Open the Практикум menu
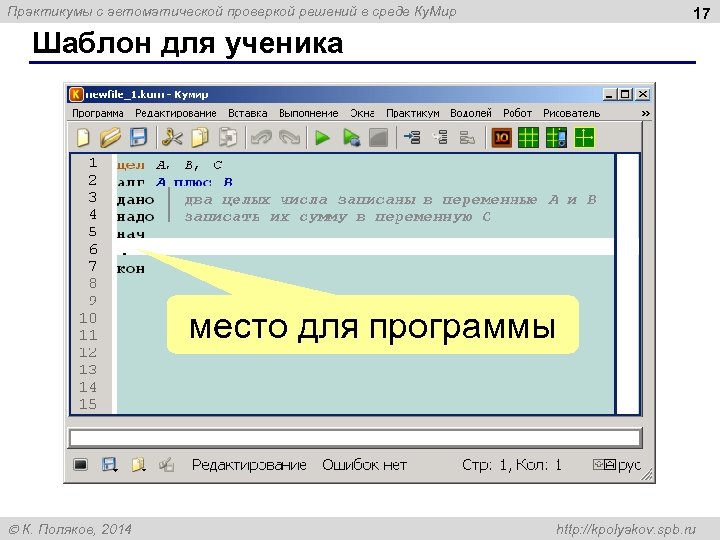 click(412, 113)
